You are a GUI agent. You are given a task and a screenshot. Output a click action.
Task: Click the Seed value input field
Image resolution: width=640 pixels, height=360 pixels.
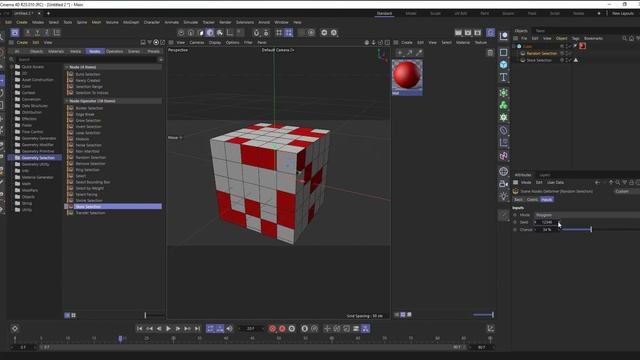547,222
